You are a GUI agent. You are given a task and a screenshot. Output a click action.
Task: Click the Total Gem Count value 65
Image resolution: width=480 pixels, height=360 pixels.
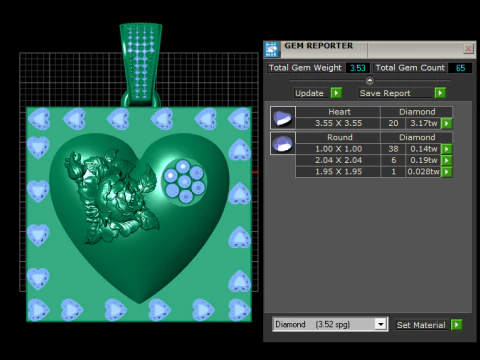460,68
